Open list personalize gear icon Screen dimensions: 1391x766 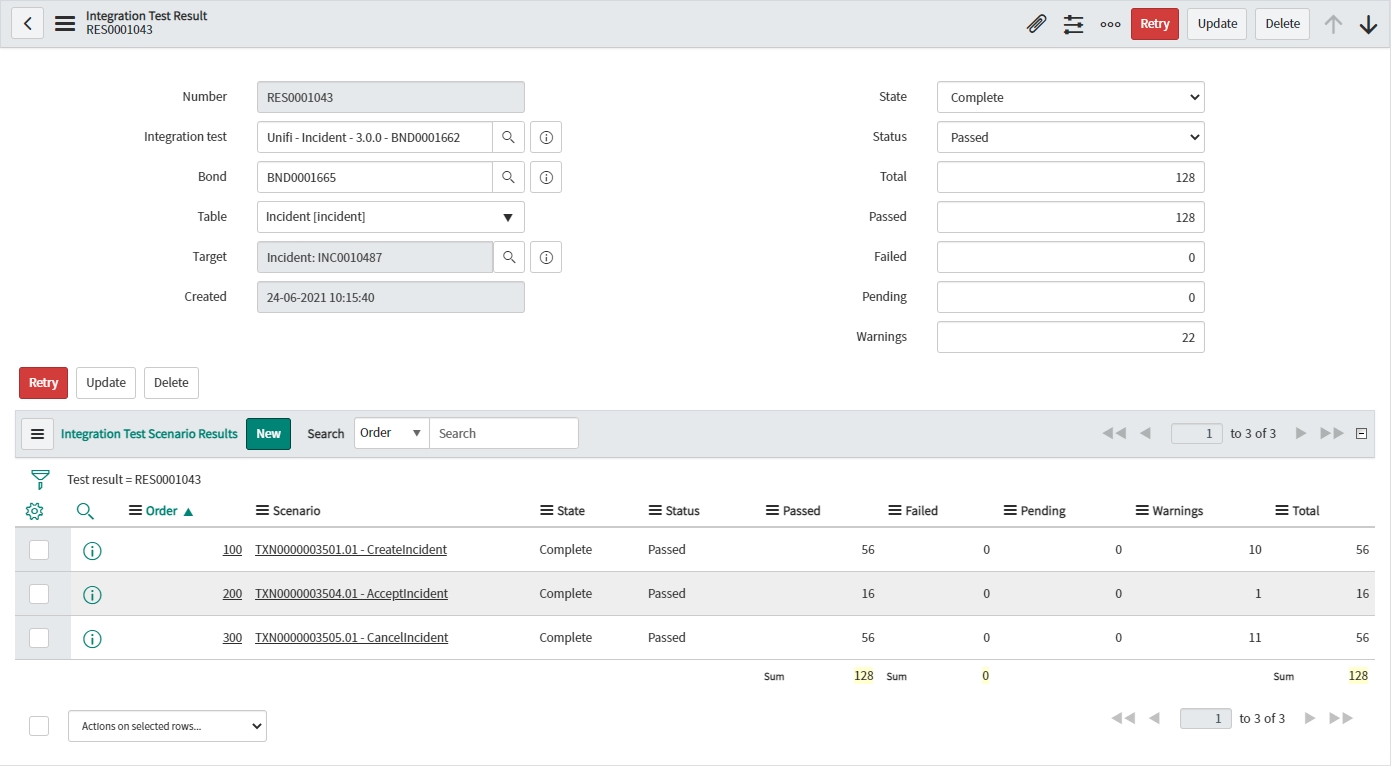[34, 511]
